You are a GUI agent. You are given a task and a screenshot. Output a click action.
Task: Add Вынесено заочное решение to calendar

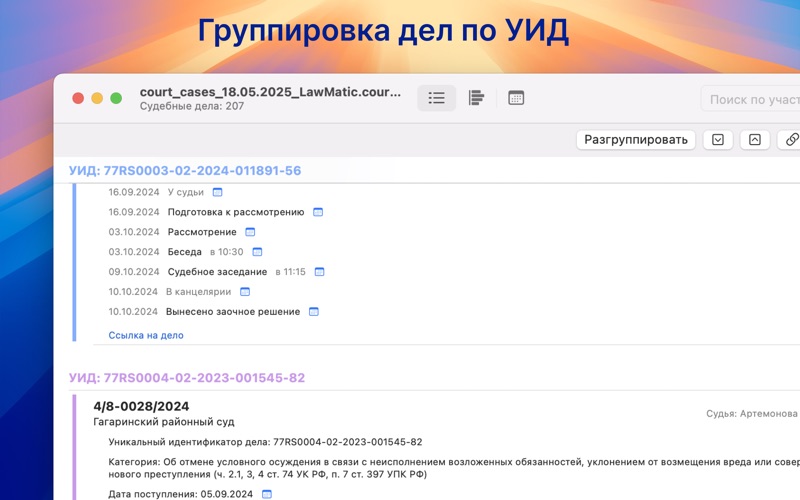click(x=314, y=312)
